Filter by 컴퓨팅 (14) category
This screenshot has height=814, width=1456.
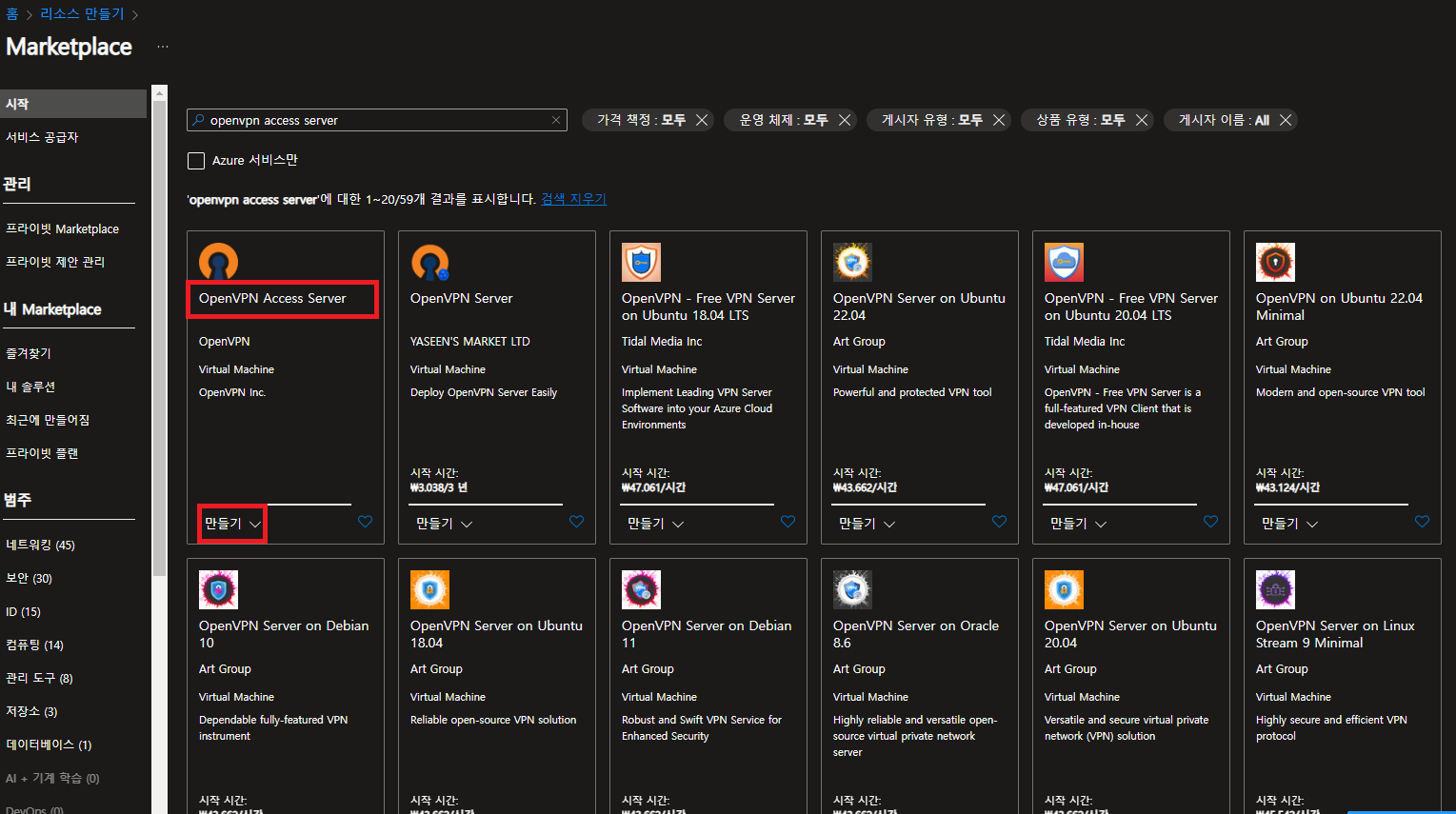[x=34, y=645]
